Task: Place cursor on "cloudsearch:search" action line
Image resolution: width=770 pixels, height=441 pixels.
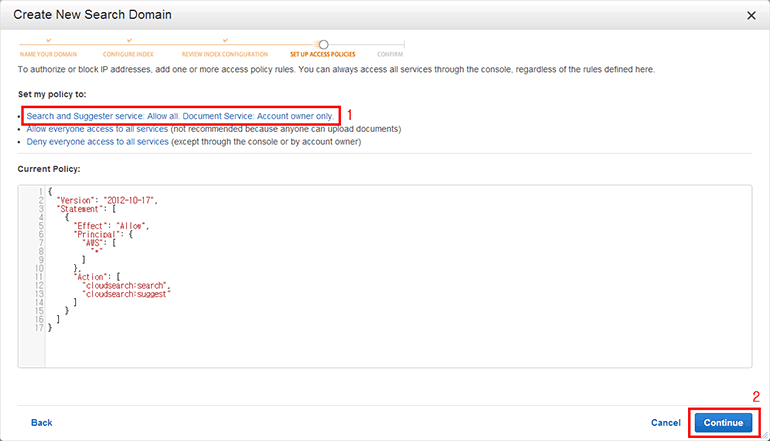Action: [126, 284]
